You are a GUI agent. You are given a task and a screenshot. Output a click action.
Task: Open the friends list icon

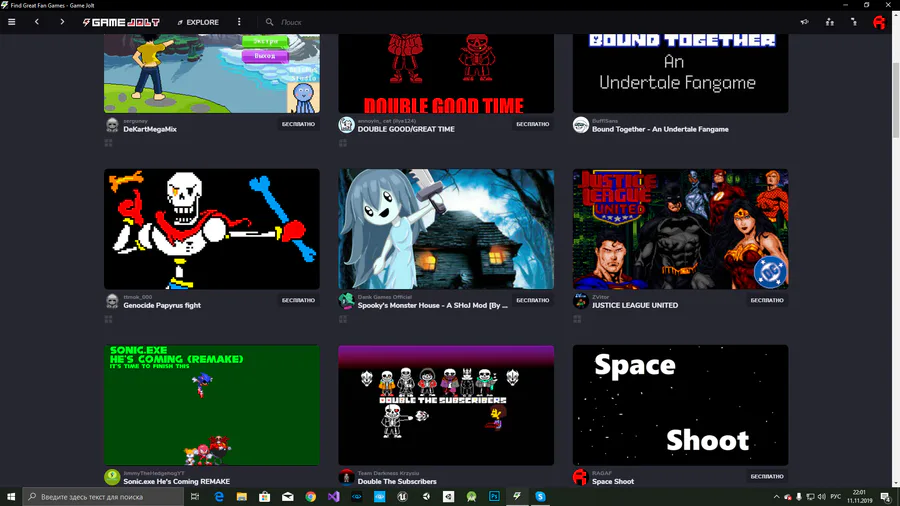click(x=829, y=22)
